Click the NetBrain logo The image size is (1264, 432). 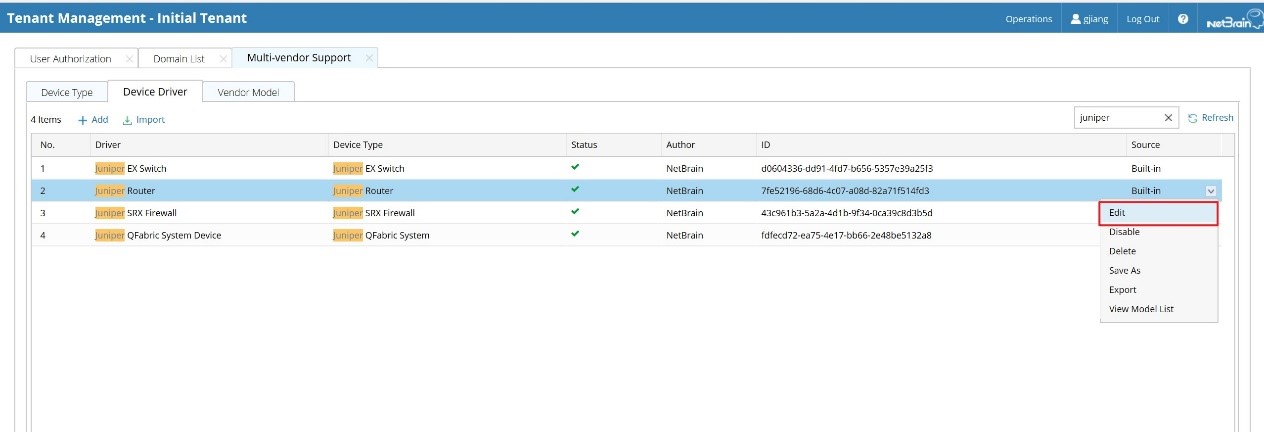click(1234, 20)
